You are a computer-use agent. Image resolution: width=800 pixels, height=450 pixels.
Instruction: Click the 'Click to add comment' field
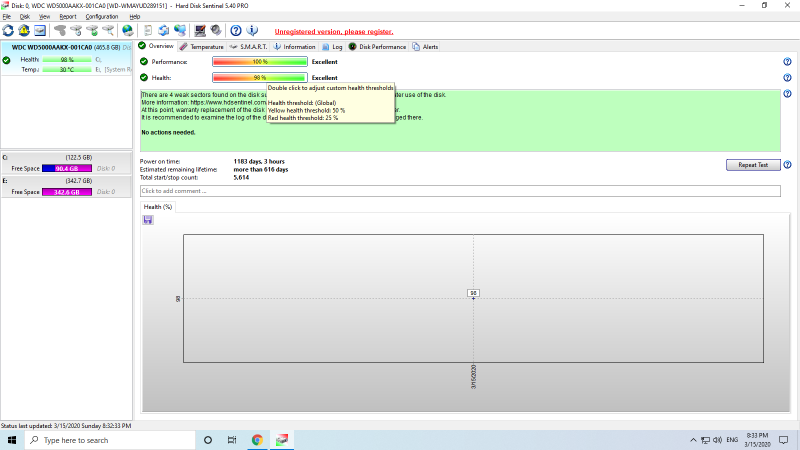click(x=460, y=190)
